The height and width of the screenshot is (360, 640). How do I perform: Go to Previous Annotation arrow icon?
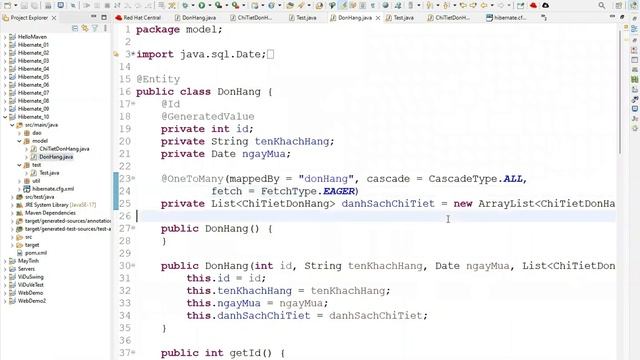[x=446, y=5]
